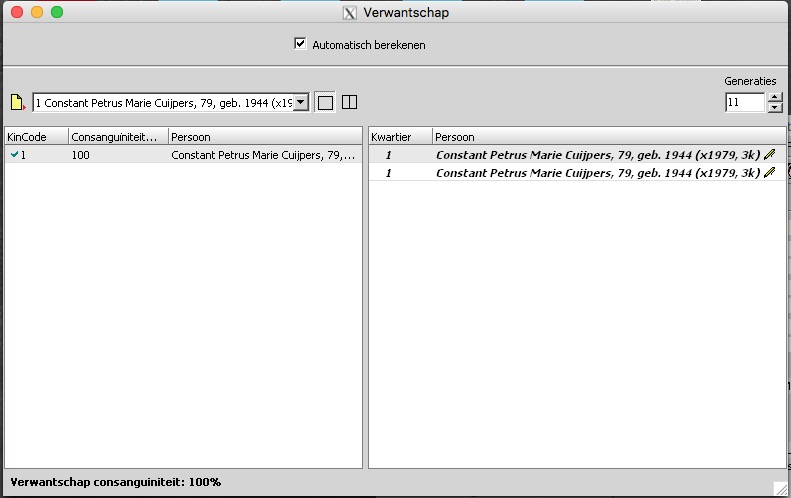Click the checkmark icon next to KinCode 1
The width and height of the screenshot is (791, 498).
(14, 155)
